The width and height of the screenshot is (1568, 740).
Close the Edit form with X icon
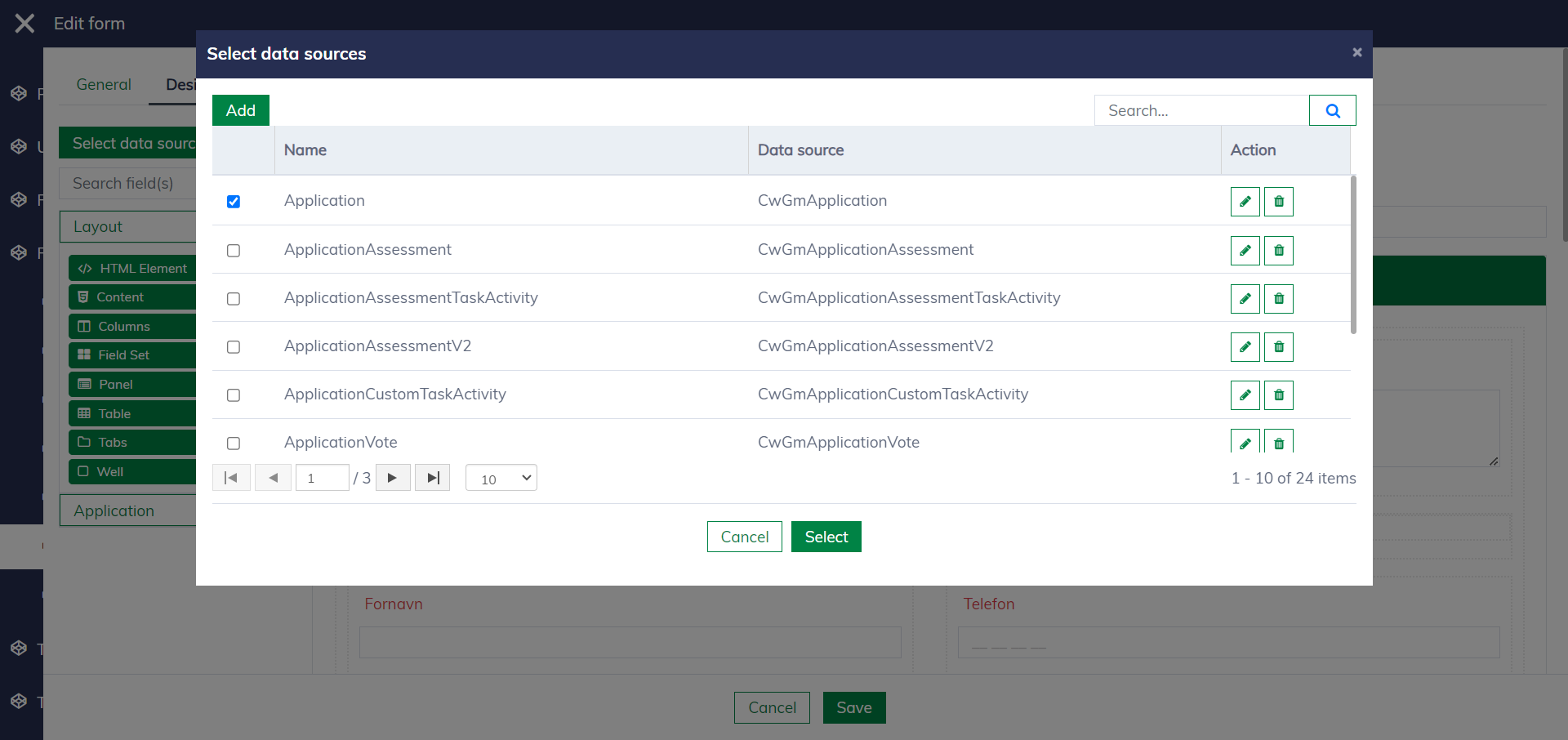click(x=24, y=24)
